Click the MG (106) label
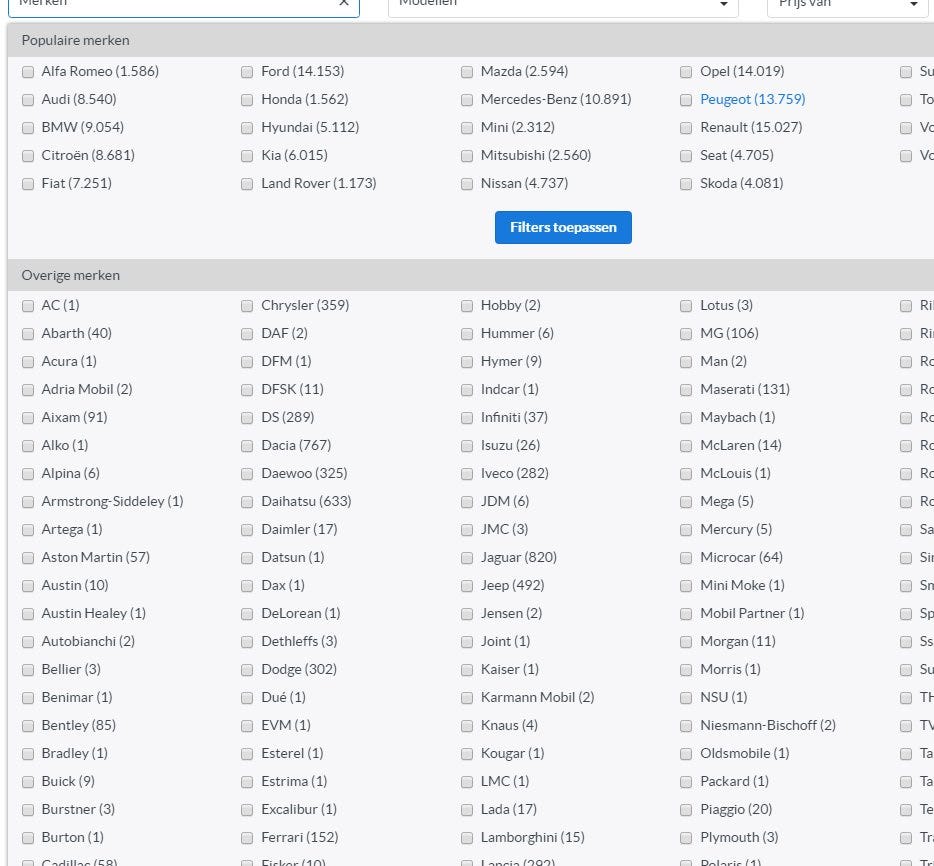Viewport: 934px width, 866px height. click(729, 334)
